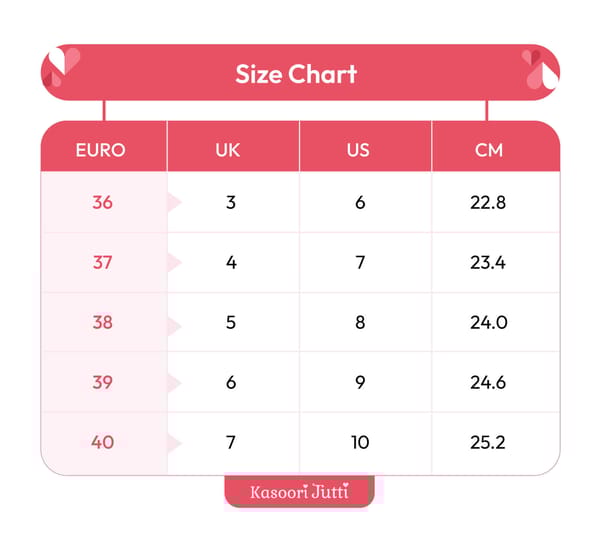Click the arrow marker beside Euro 39
Screen dimensions: 600x542
coord(174,383)
